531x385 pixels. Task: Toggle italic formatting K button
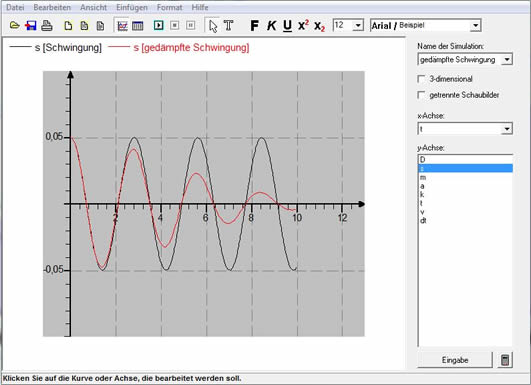271,25
